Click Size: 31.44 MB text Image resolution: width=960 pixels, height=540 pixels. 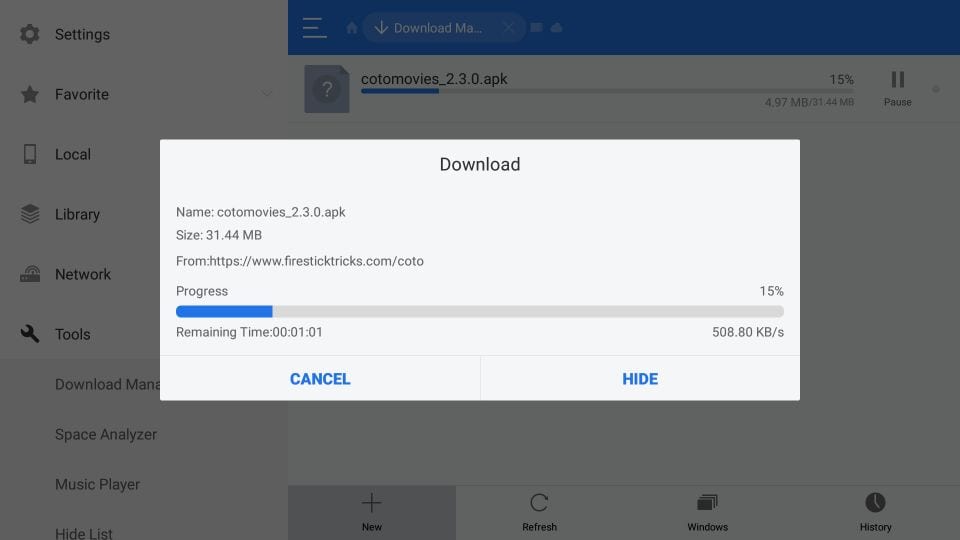pos(219,235)
